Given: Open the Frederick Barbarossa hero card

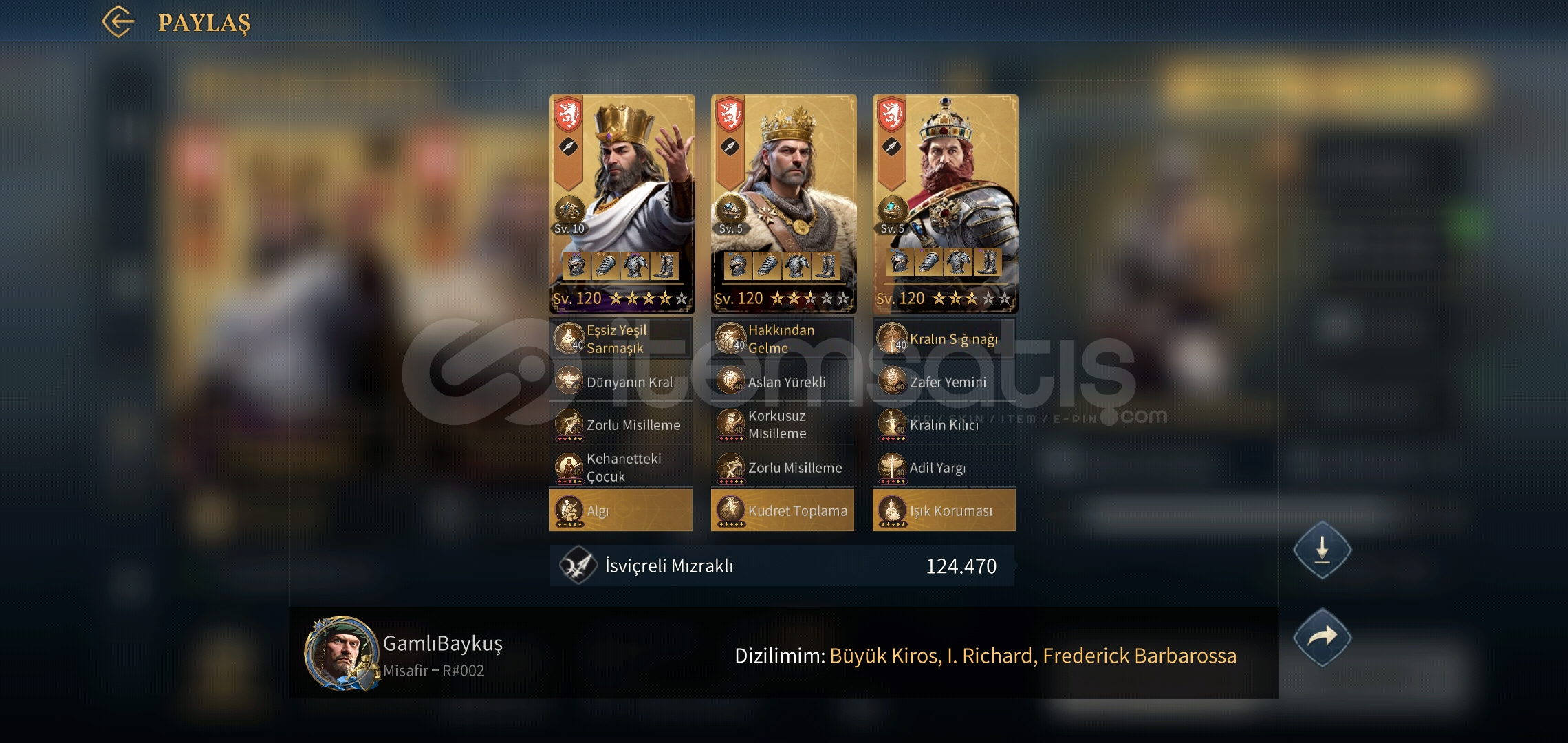Looking at the screenshot, I should (x=946, y=204).
